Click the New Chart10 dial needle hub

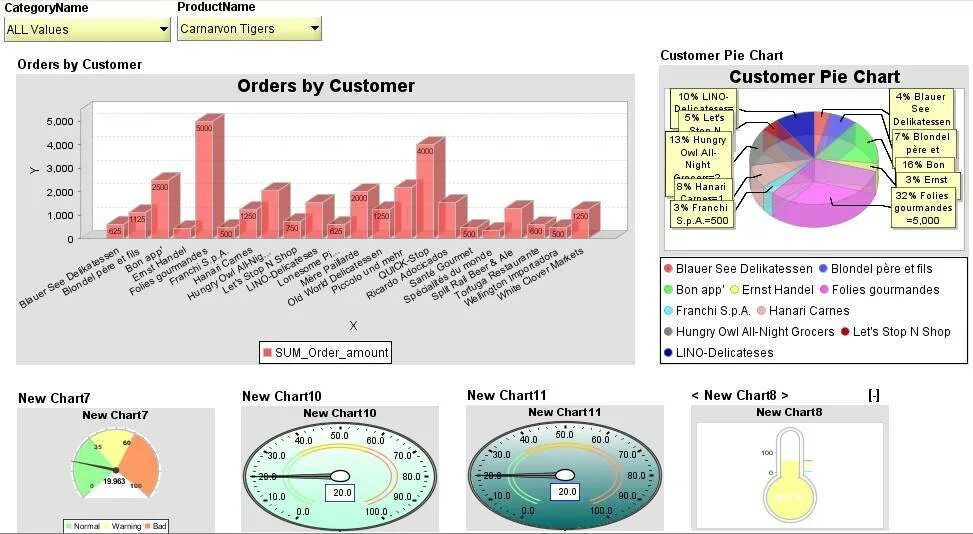pyautogui.click(x=340, y=476)
